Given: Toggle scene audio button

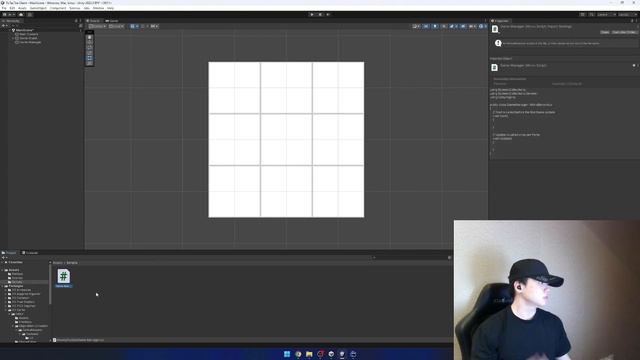Looking at the screenshot, I should point(444,27).
